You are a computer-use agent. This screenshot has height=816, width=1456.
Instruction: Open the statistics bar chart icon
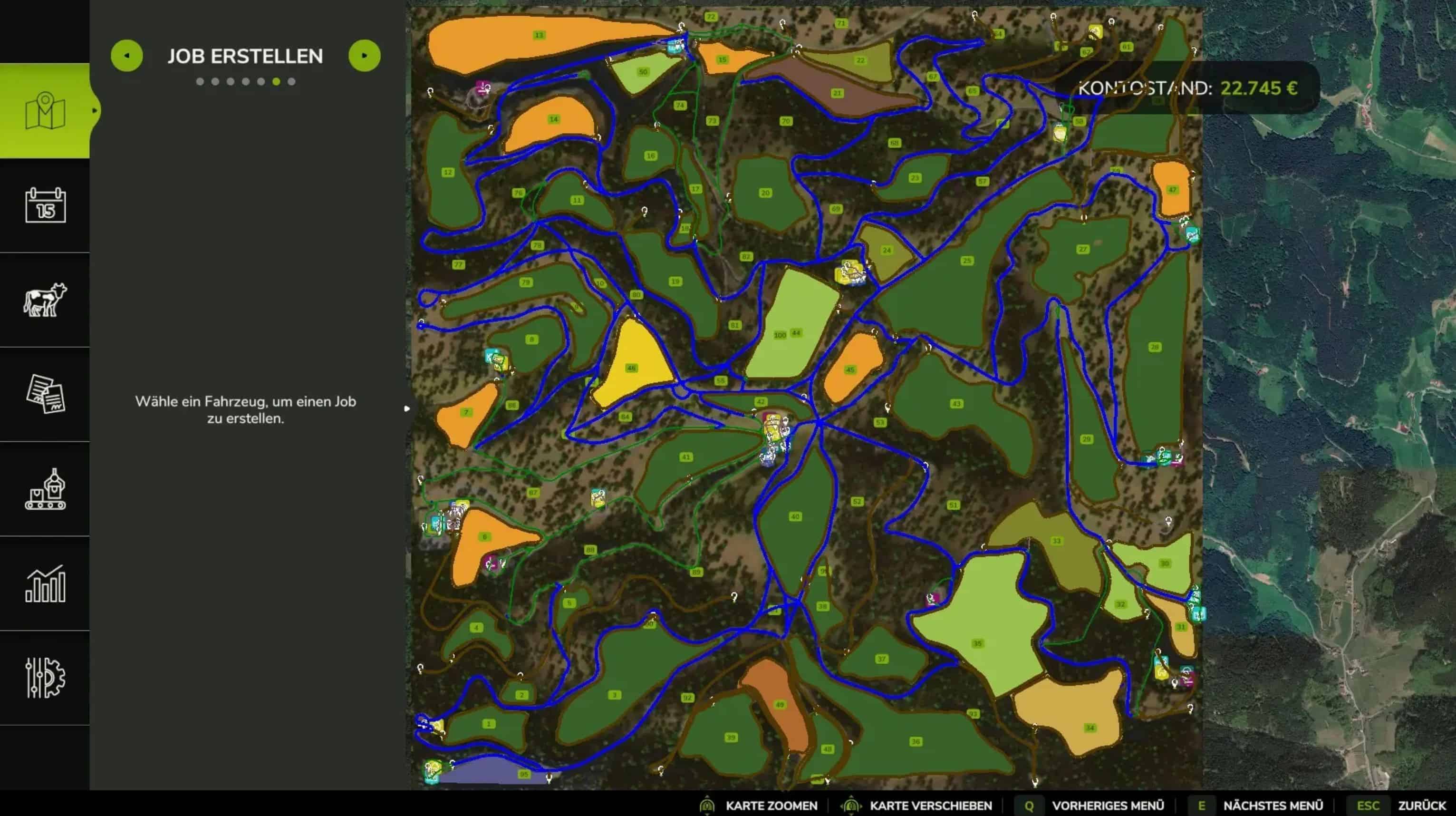(x=45, y=583)
